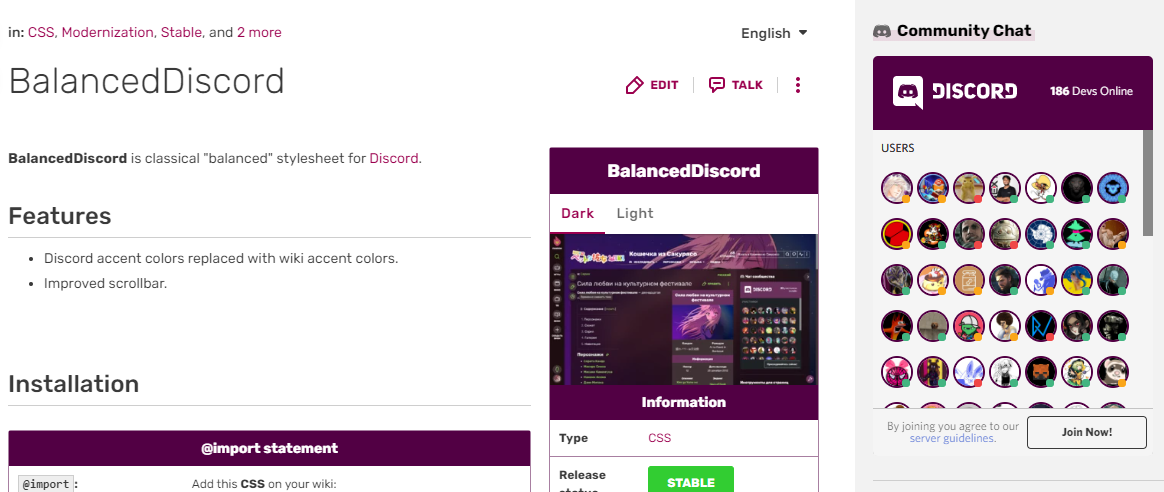This screenshot has width=1164, height=492.
Task: Click the BalancedDiscord page title
Action: 146,81
